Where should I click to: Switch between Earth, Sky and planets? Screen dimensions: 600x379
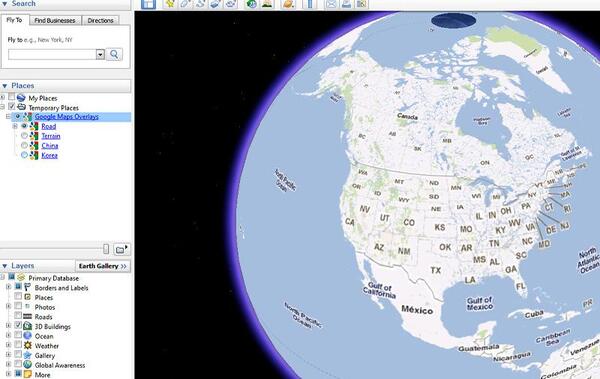[x=288, y=4]
